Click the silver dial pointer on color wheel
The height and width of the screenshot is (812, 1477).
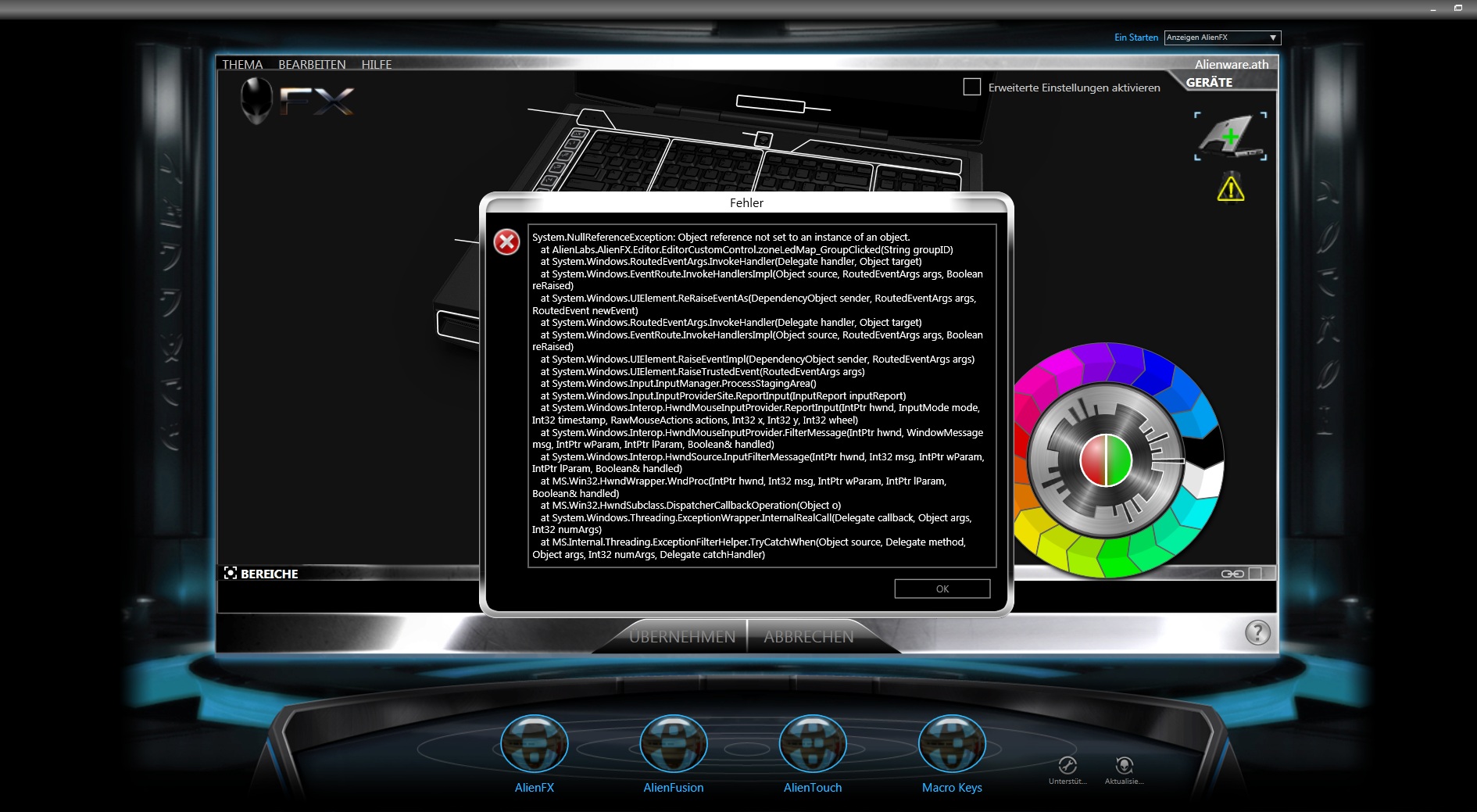(1170, 461)
